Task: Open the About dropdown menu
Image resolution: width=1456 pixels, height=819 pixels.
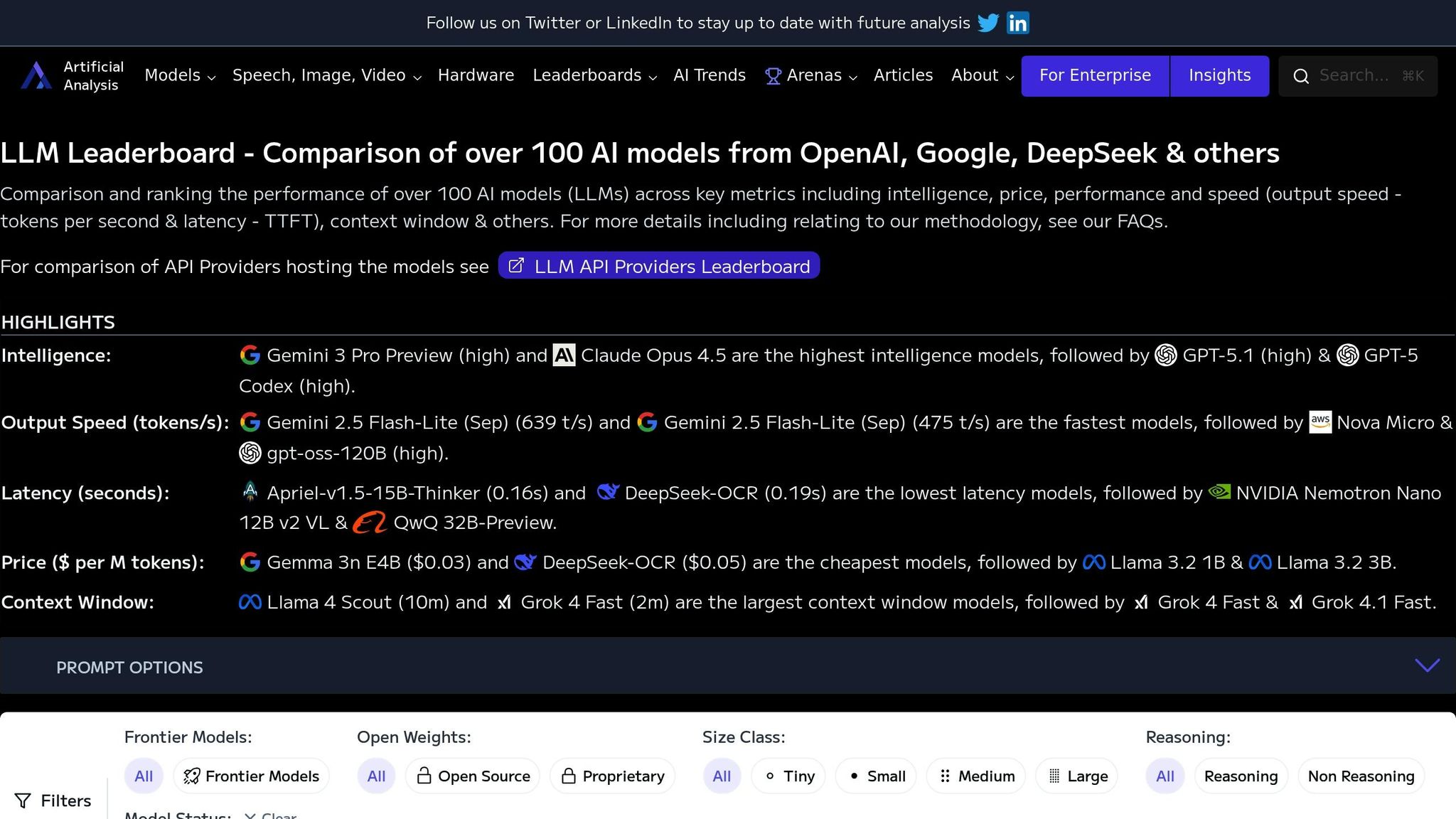Action: [x=981, y=75]
